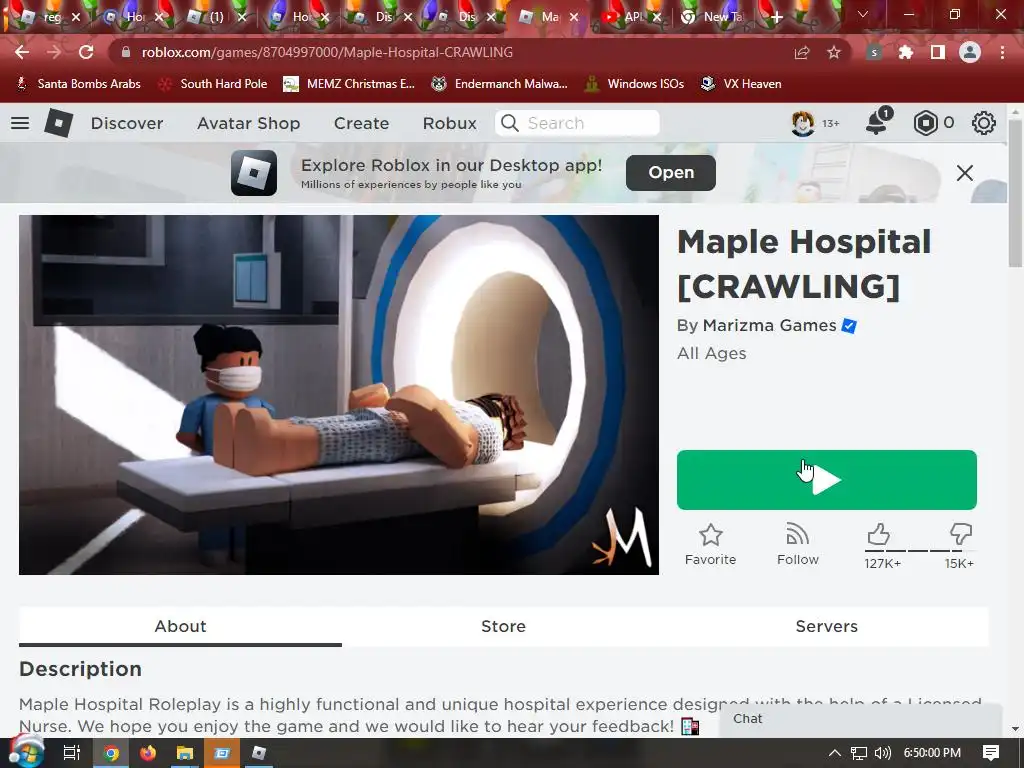Switch to the About tab
Image resolution: width=1024 pixels, height=768 pixels.
180,626
